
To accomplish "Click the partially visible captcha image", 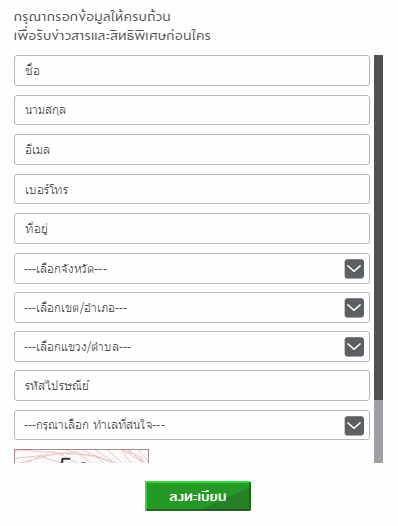I will (x=81, y=456).
